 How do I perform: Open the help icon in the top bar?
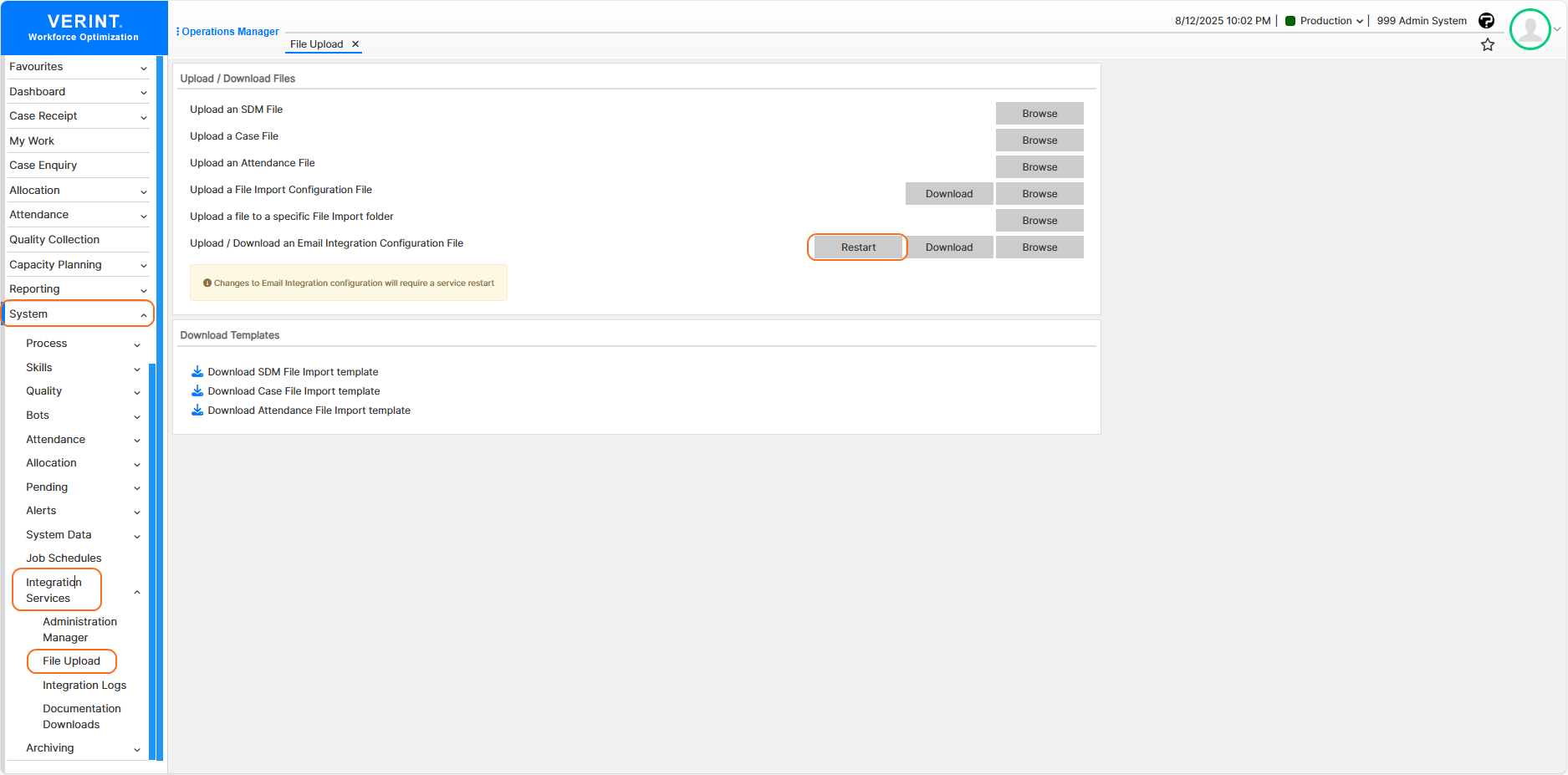pyautogui.click(x=1487, y=21)
